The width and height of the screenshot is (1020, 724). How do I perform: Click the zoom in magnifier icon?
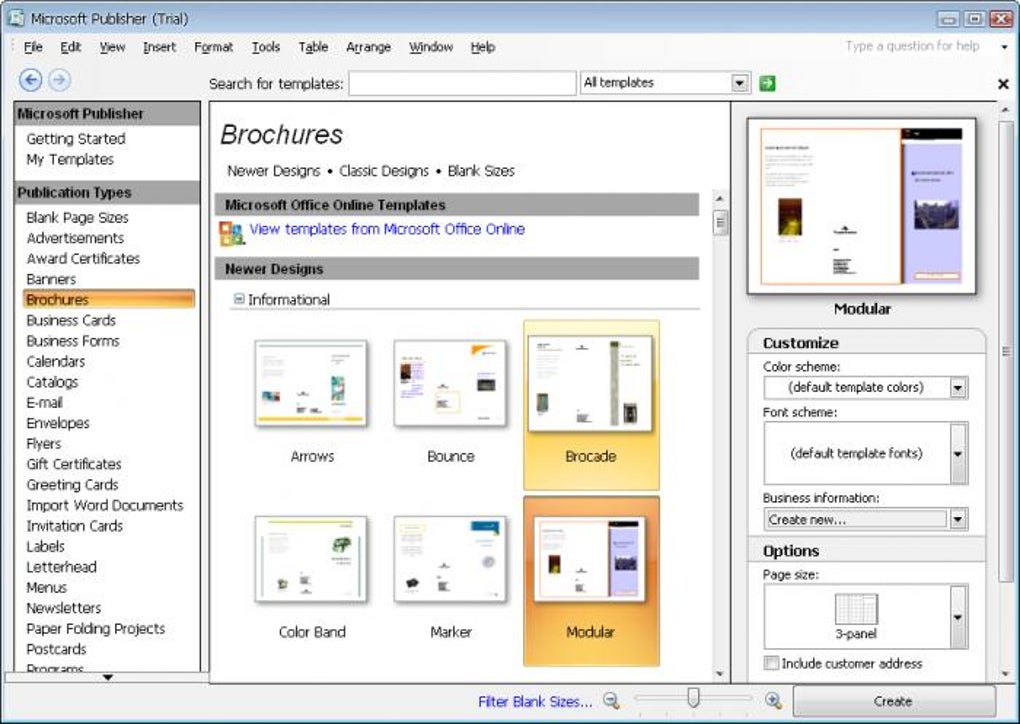click(773, 701)
